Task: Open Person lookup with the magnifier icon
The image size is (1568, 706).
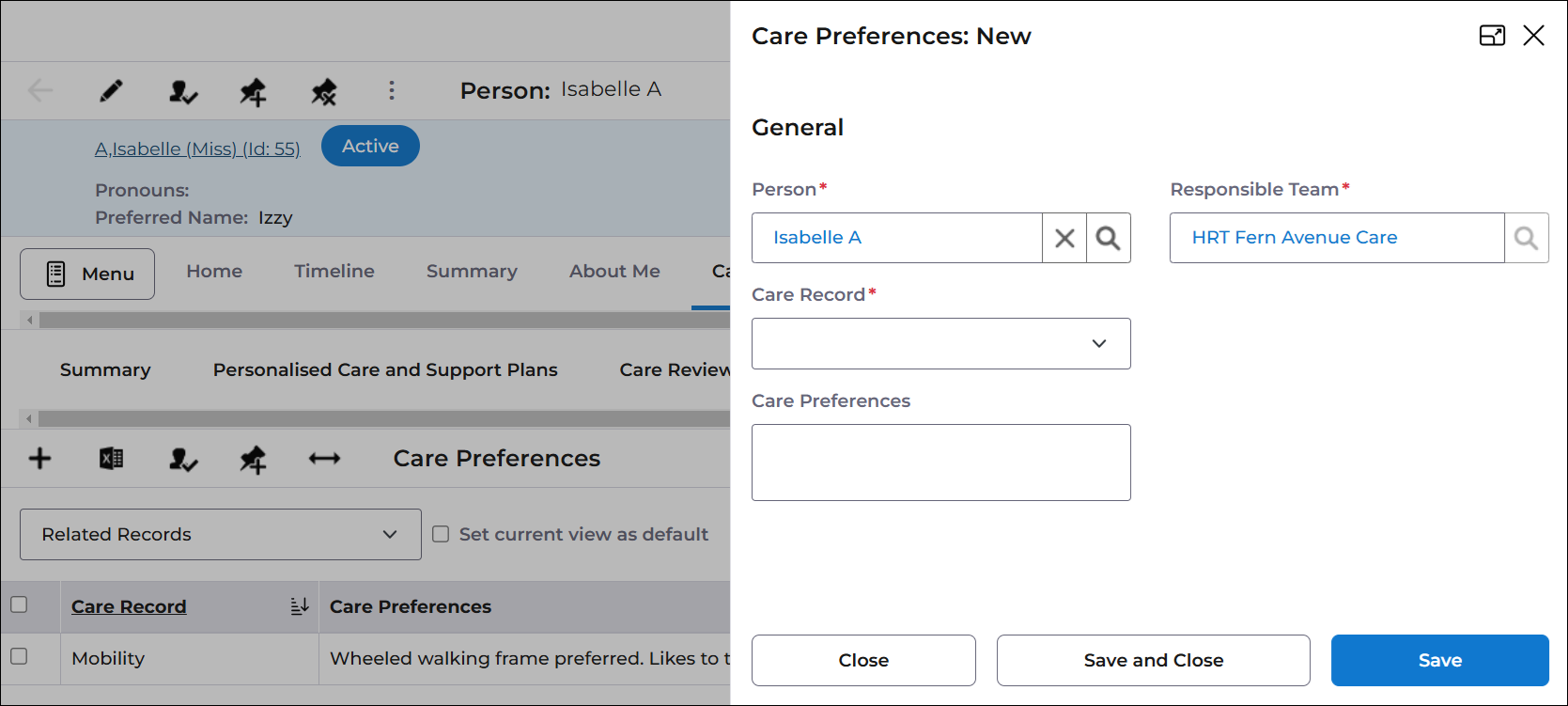Action: (1109, 238)
